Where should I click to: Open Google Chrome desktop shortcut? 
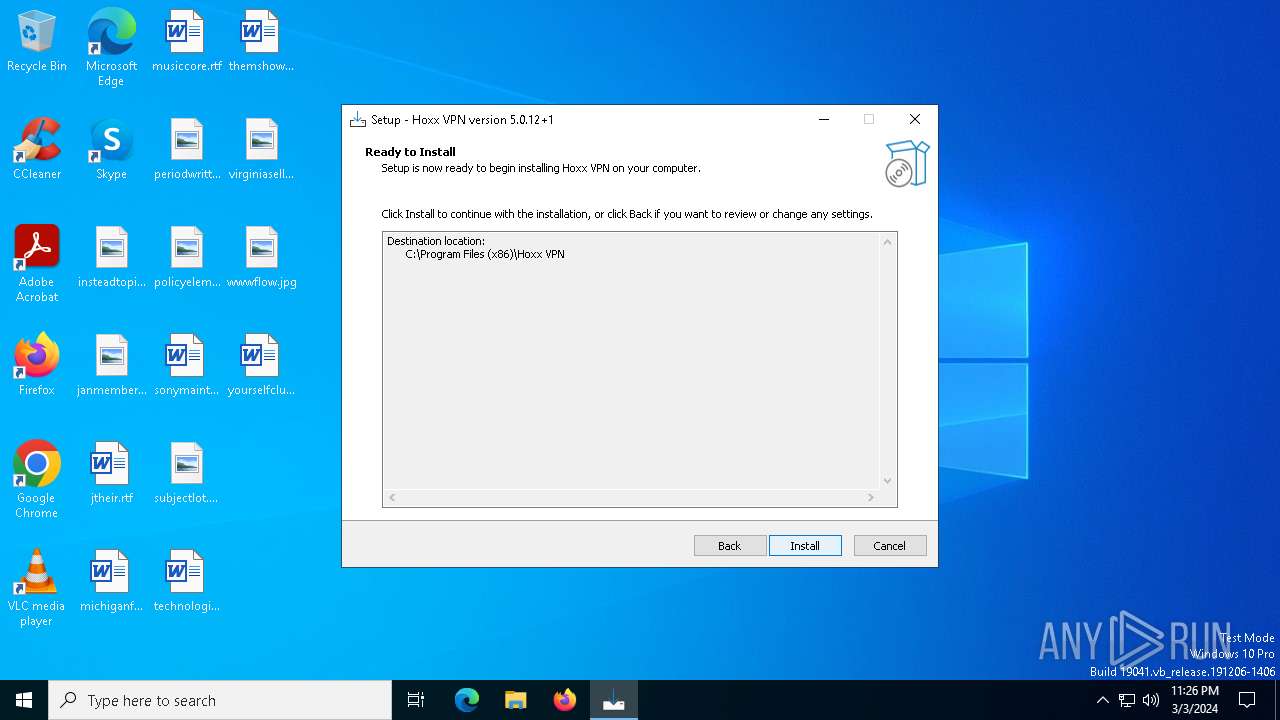37,480
